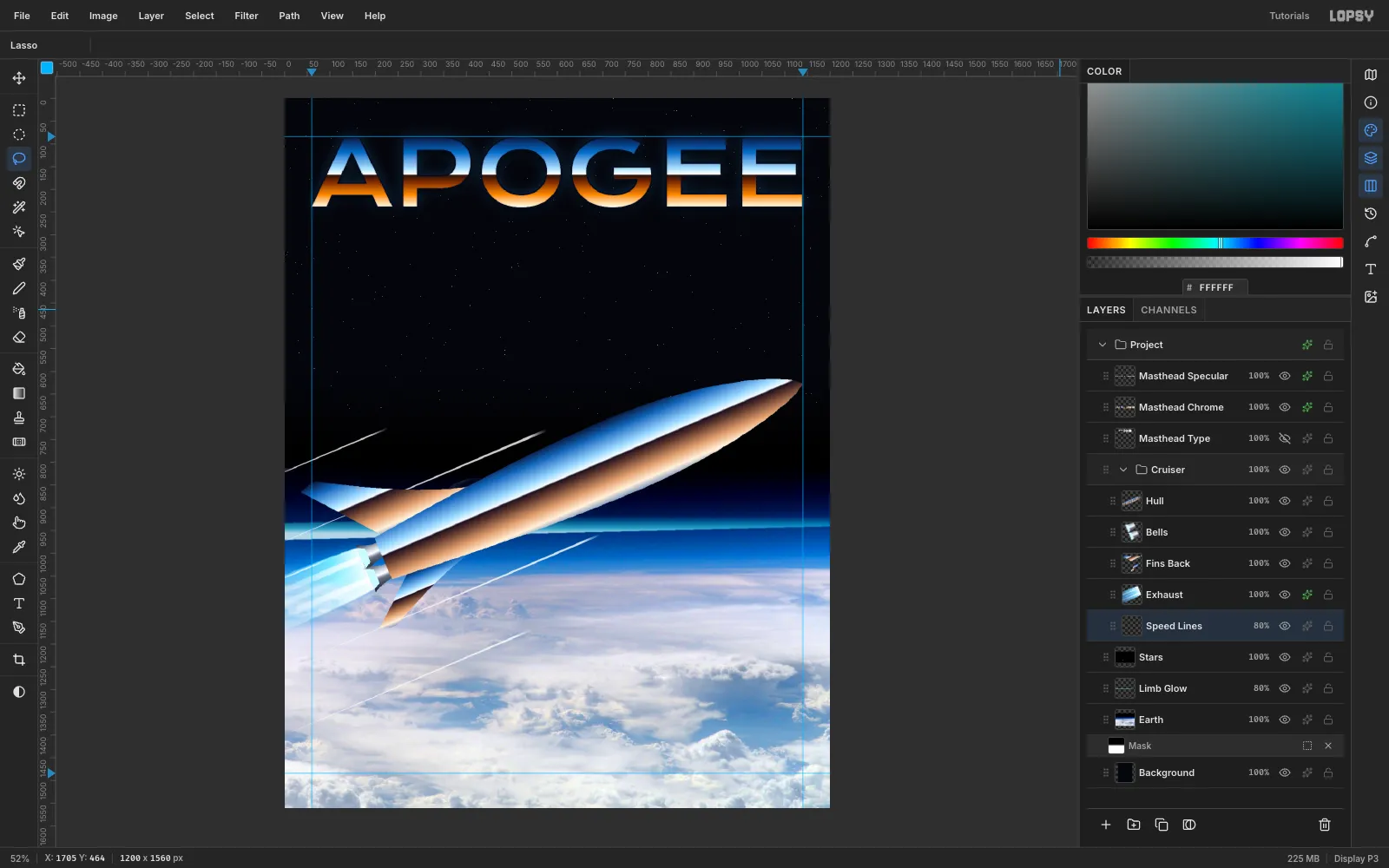Create a new layer group folder

[x=1134, y=825]
